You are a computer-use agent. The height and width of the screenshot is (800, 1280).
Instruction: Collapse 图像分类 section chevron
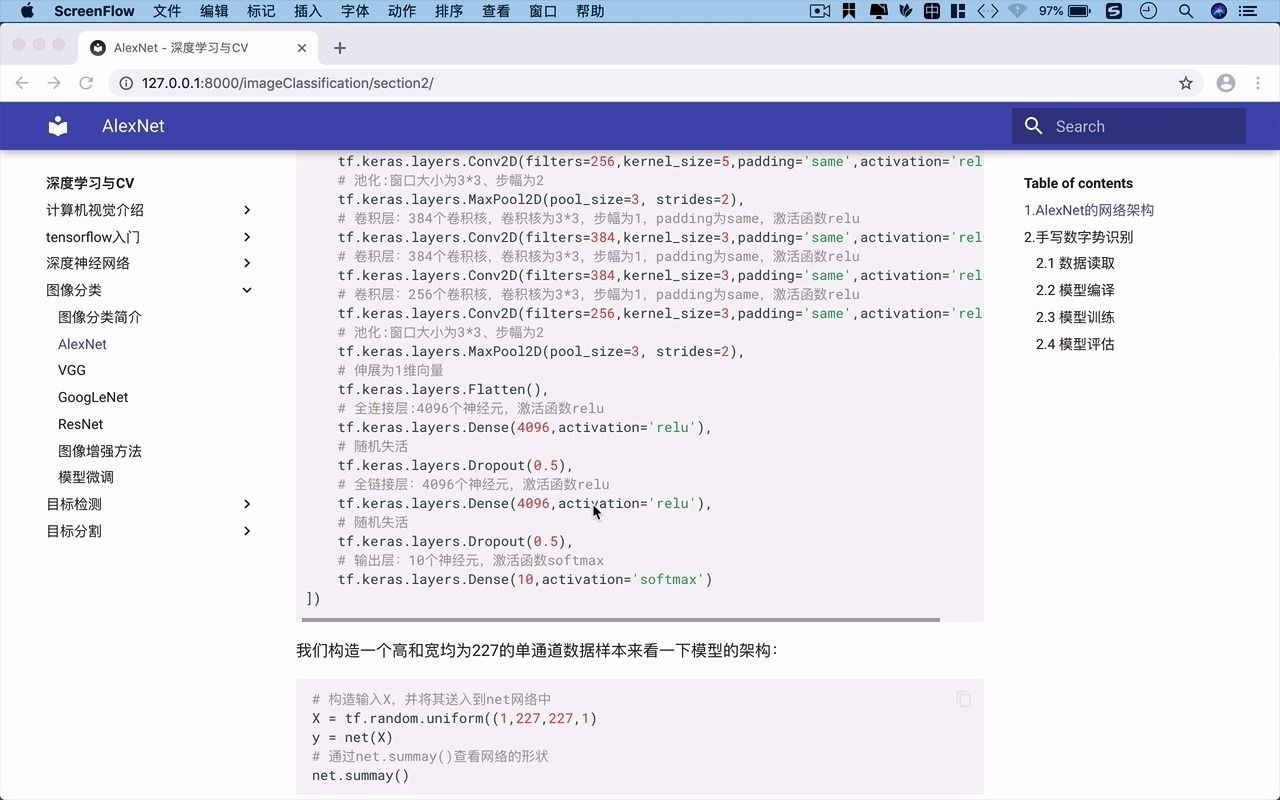[247, 290]
